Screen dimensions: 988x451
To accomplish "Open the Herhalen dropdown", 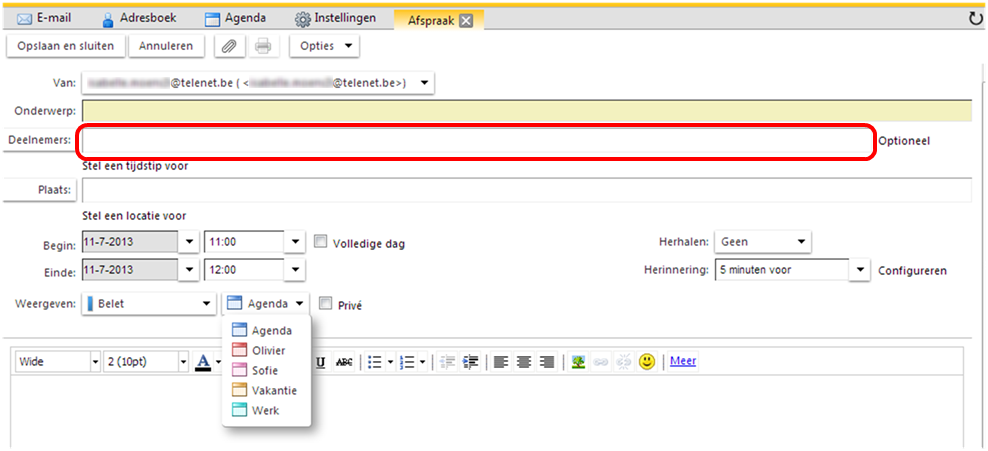I will [762, 241].
